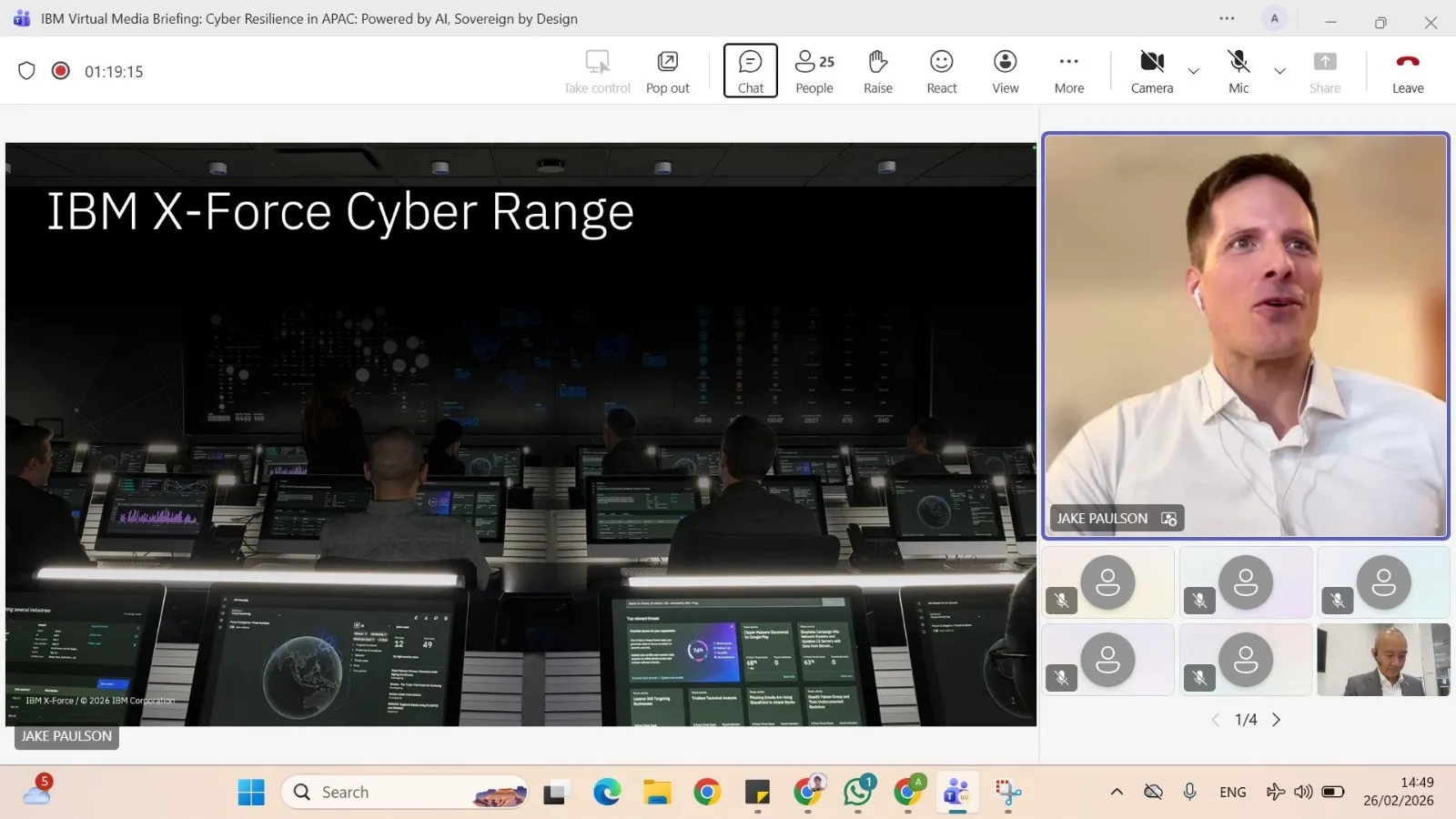Pop out the shared content

point(667,71)
